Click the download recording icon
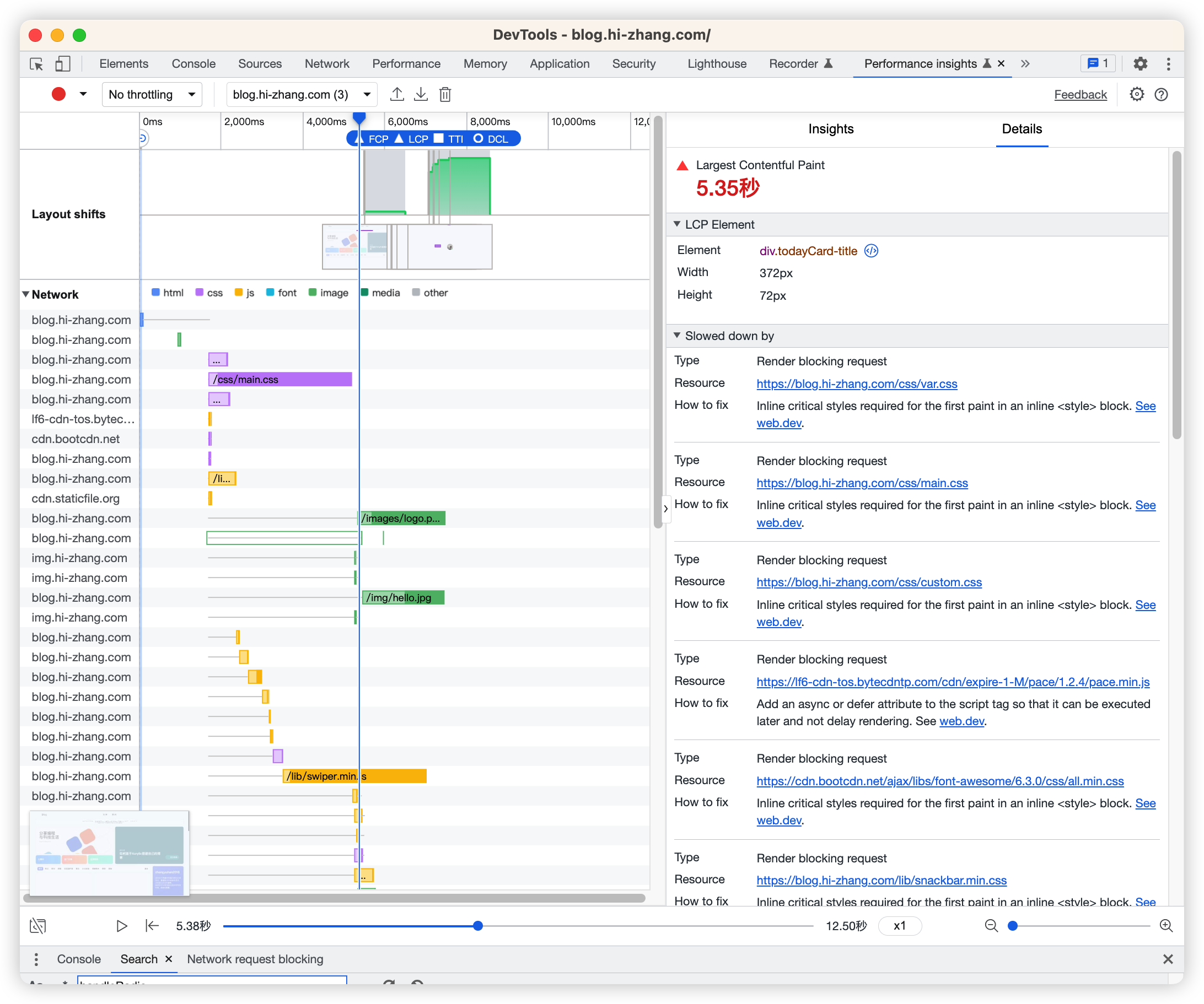This screenshot has width=1204, height=1004. click(421, 95)
